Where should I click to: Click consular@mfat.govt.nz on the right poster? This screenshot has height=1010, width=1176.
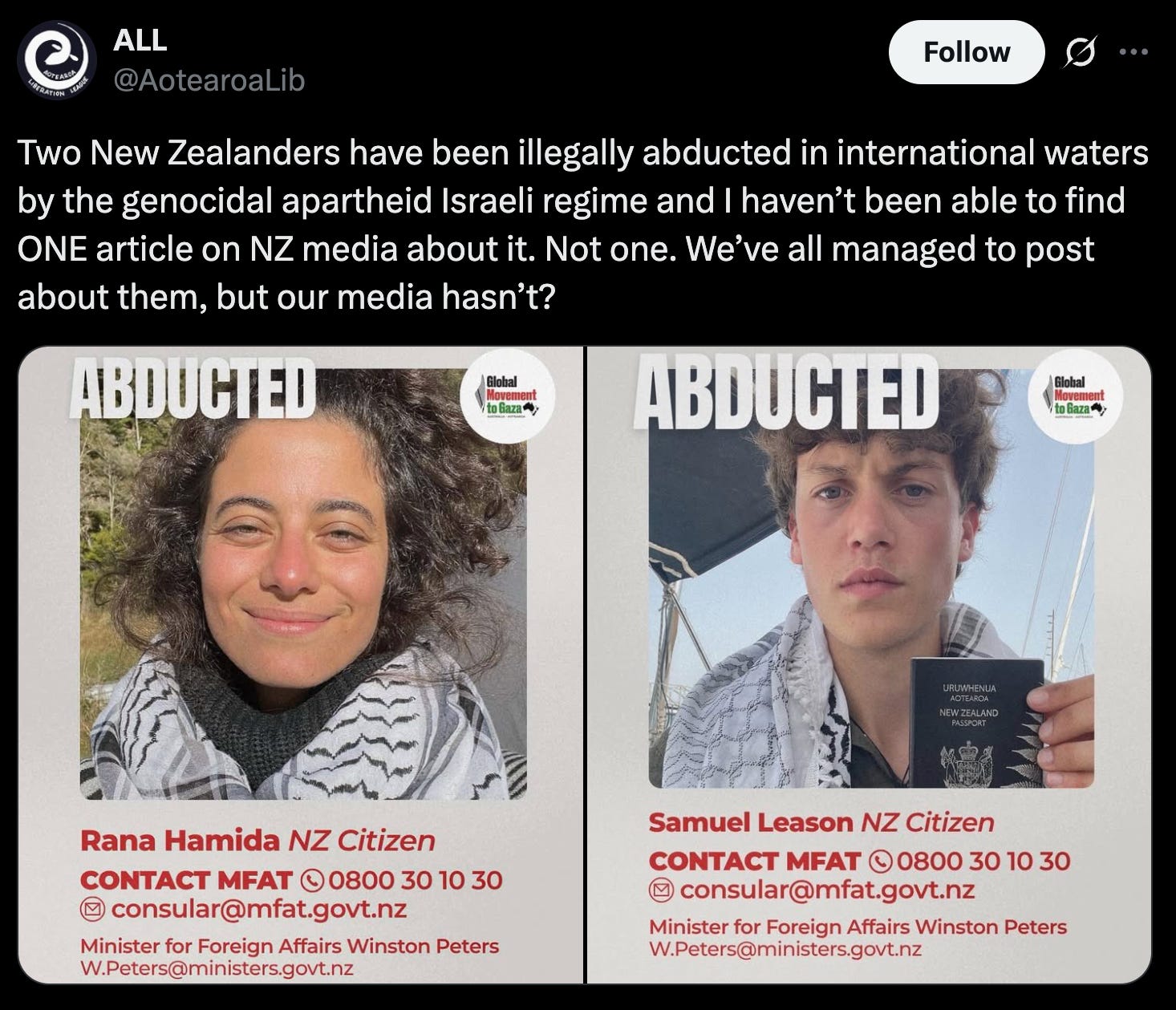[x=828, y=890]
